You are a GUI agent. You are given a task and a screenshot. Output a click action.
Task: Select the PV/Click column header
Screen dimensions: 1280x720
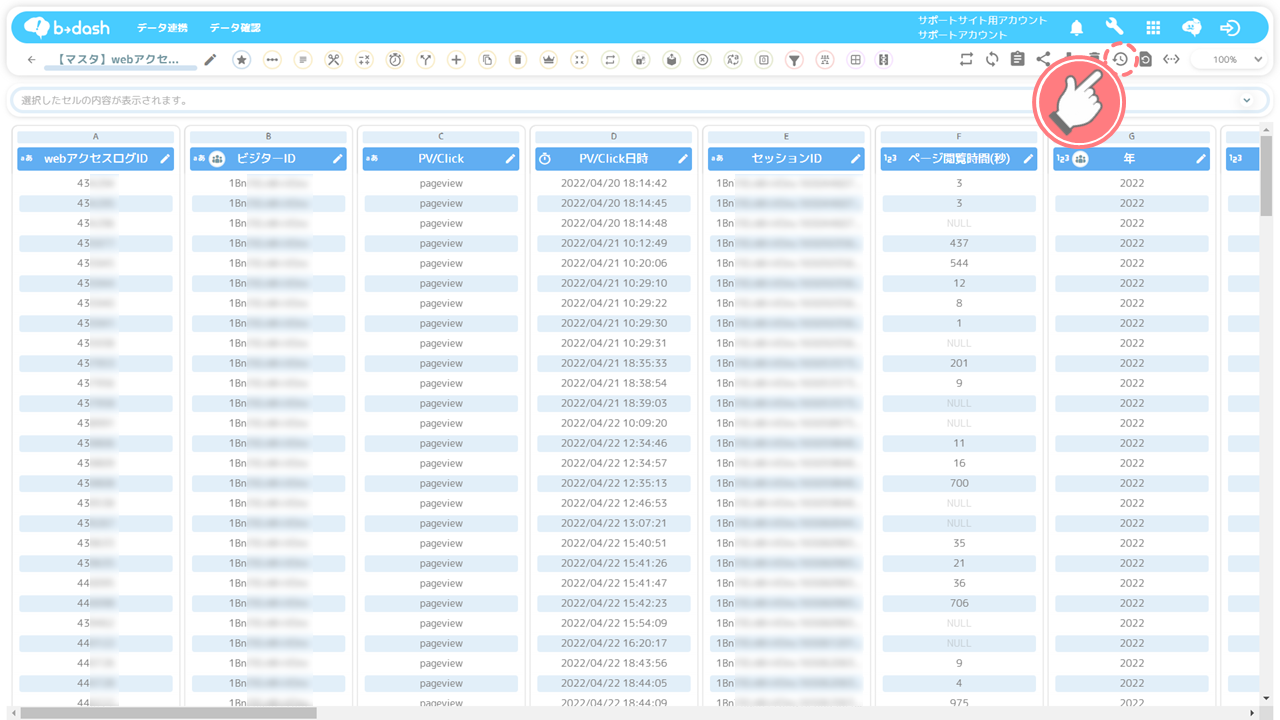(441, 159)
